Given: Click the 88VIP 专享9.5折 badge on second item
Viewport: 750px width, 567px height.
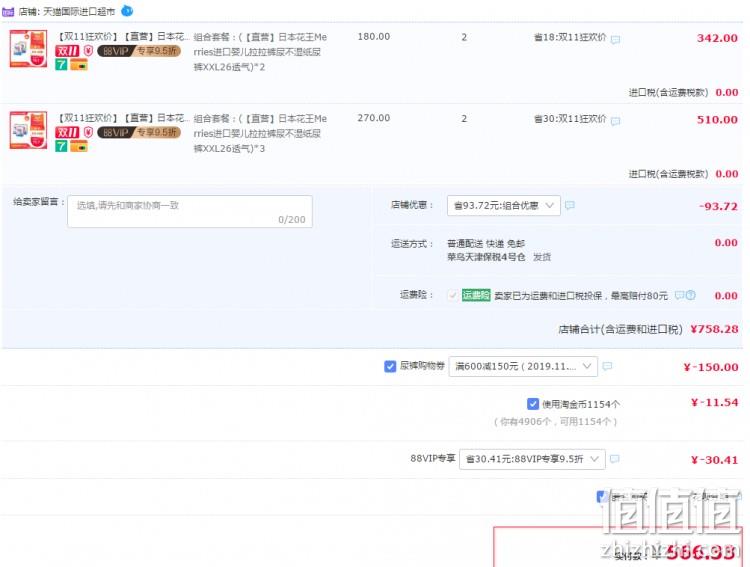Looking at the screenshot, I should (139, 132).
